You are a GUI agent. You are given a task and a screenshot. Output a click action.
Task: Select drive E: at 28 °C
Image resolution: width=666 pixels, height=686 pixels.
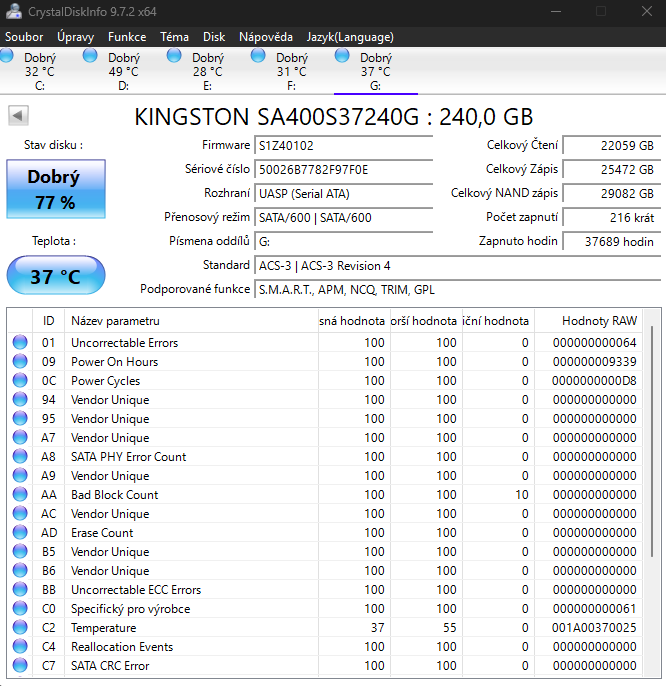[x=207, y=71]
